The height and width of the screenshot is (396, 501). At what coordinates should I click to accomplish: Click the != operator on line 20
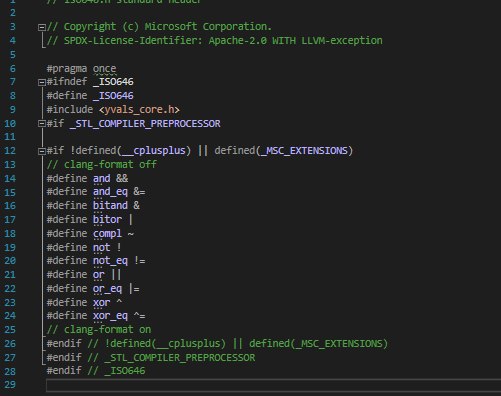pos(139,261)
